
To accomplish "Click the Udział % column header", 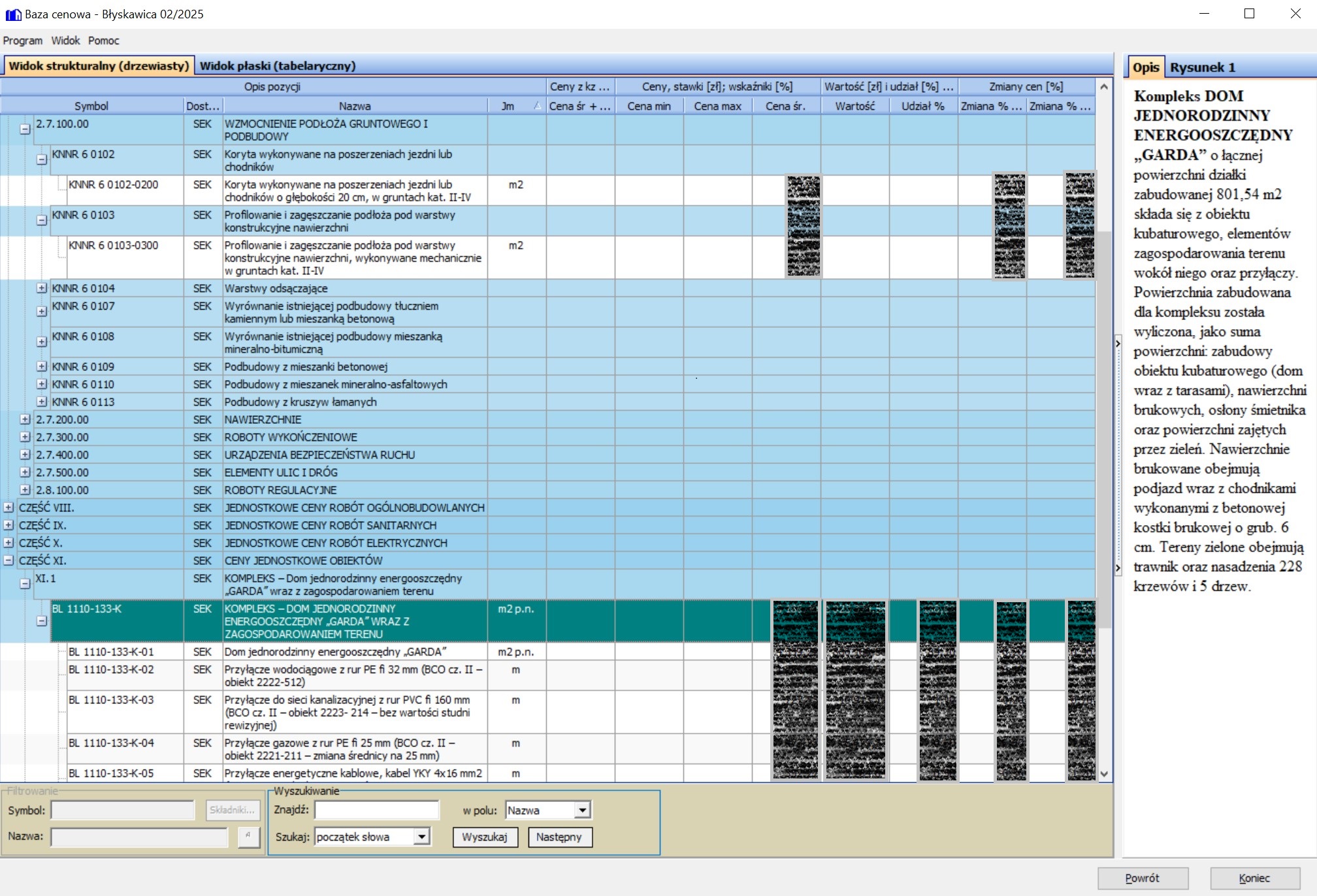I will tap(923, 106).
